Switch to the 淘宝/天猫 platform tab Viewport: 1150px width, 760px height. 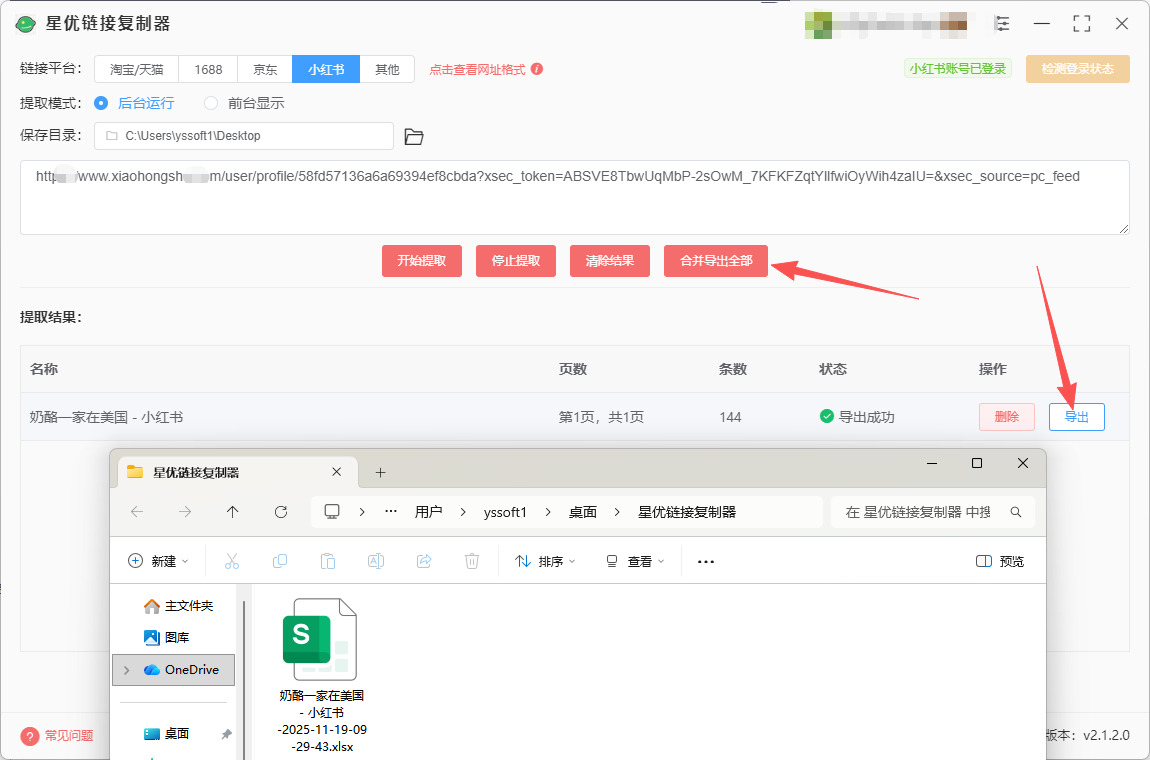[136, 69]
